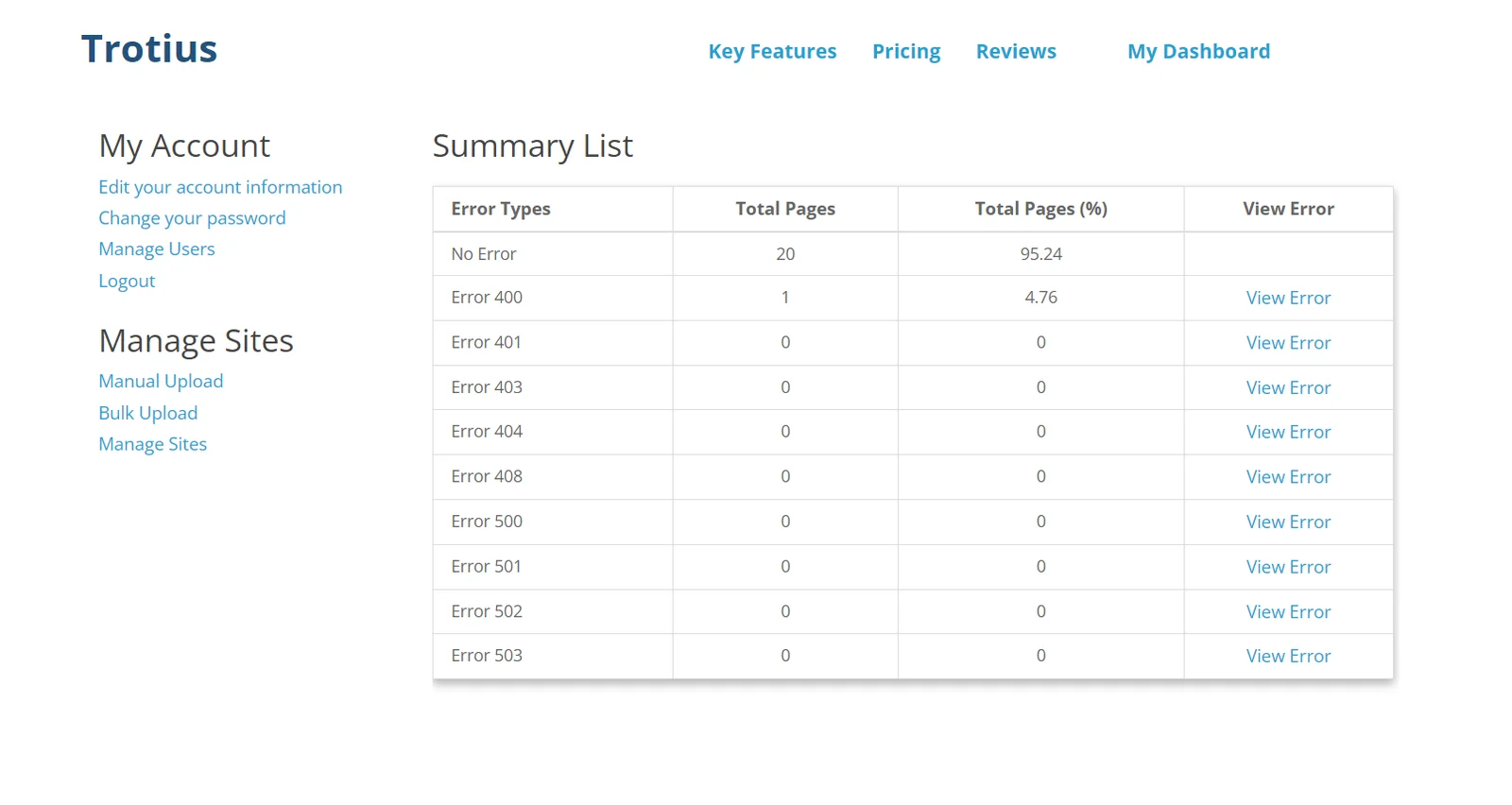Click Edit your account information

[x=220, y=187]
